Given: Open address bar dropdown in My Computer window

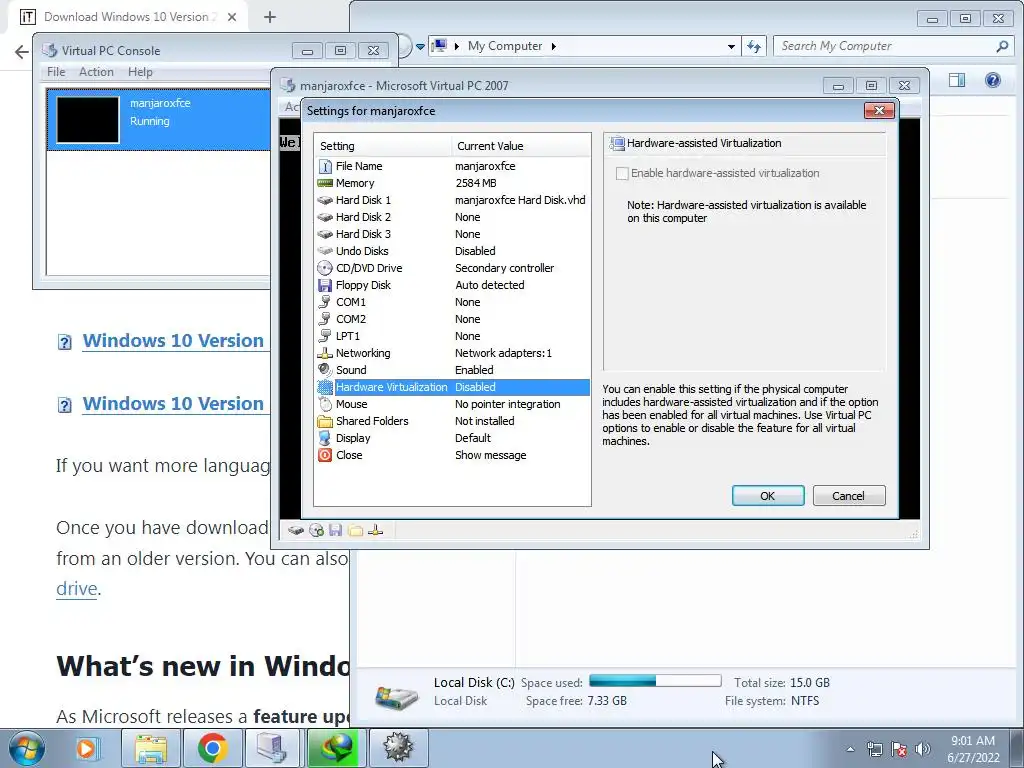Looking at the screenshot, I should [731, 46].
